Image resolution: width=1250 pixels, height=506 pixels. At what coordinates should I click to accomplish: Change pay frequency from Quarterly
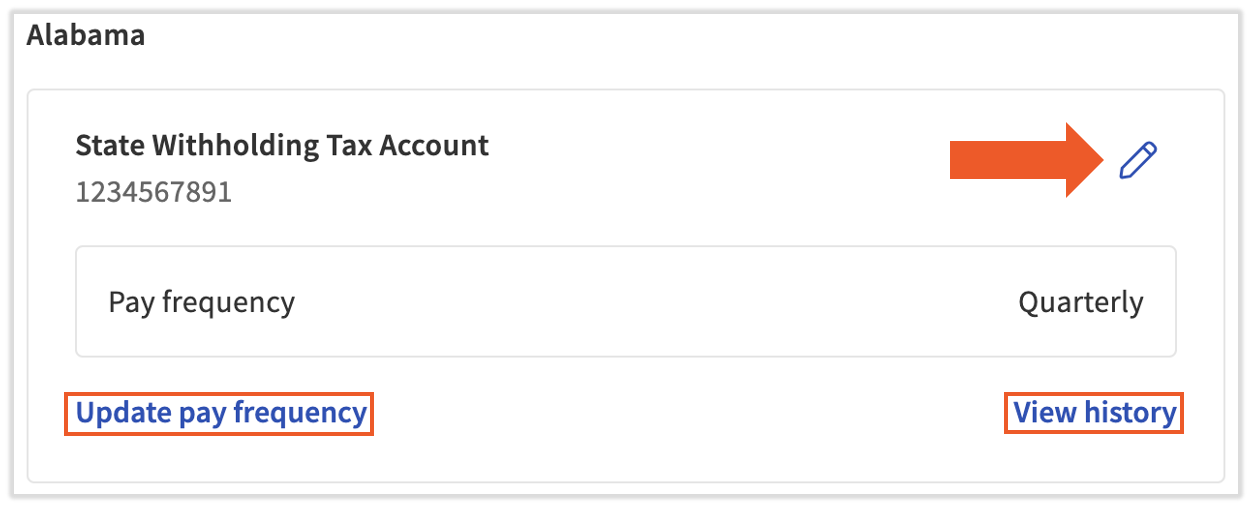click(221, 413)
